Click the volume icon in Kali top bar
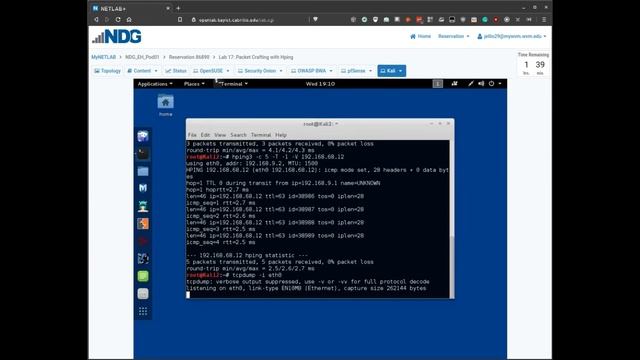 (x=481, y=84)
